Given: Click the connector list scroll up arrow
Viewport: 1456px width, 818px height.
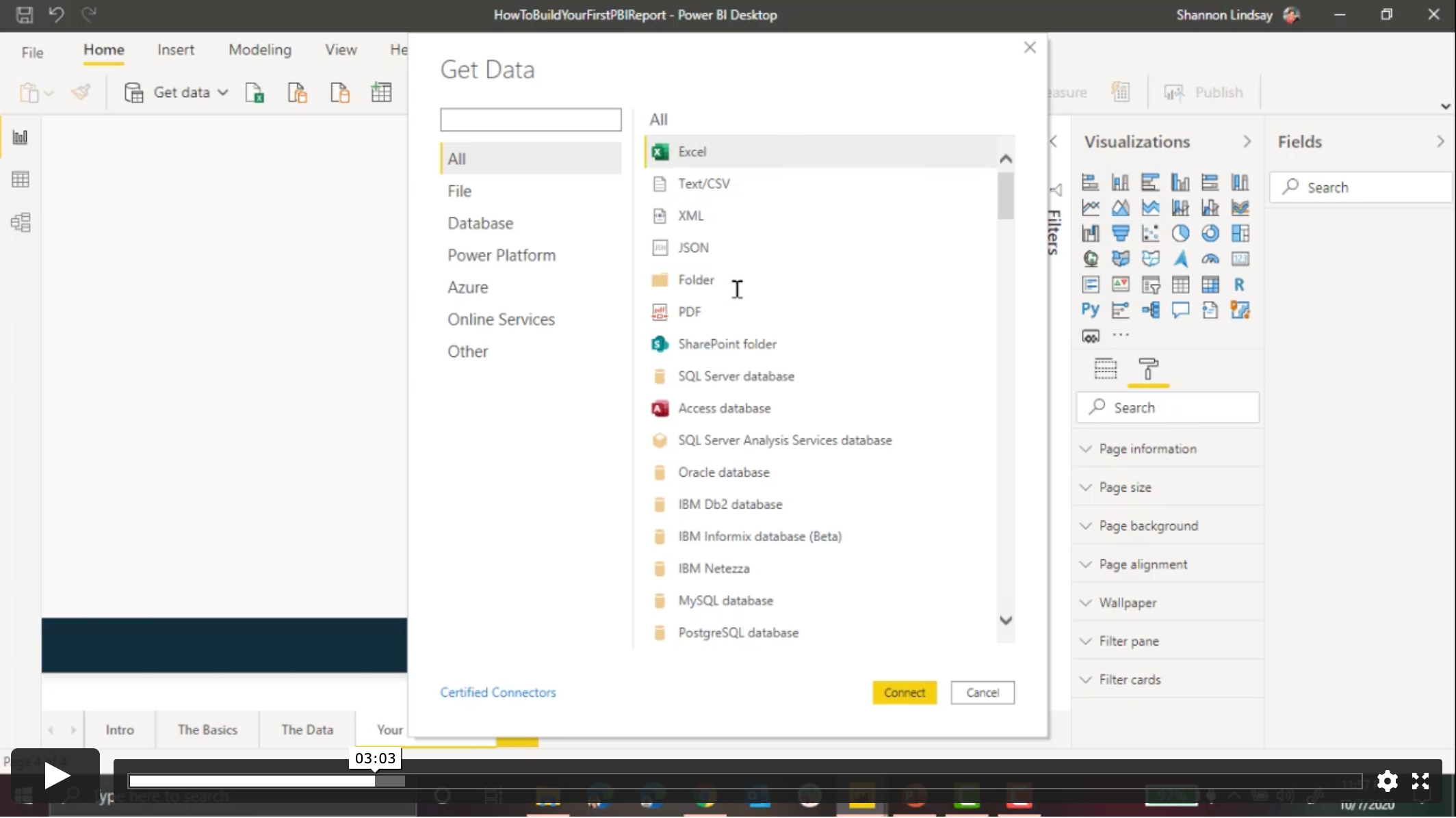Looking at the screenshot, I should (x=1006, y=159).
